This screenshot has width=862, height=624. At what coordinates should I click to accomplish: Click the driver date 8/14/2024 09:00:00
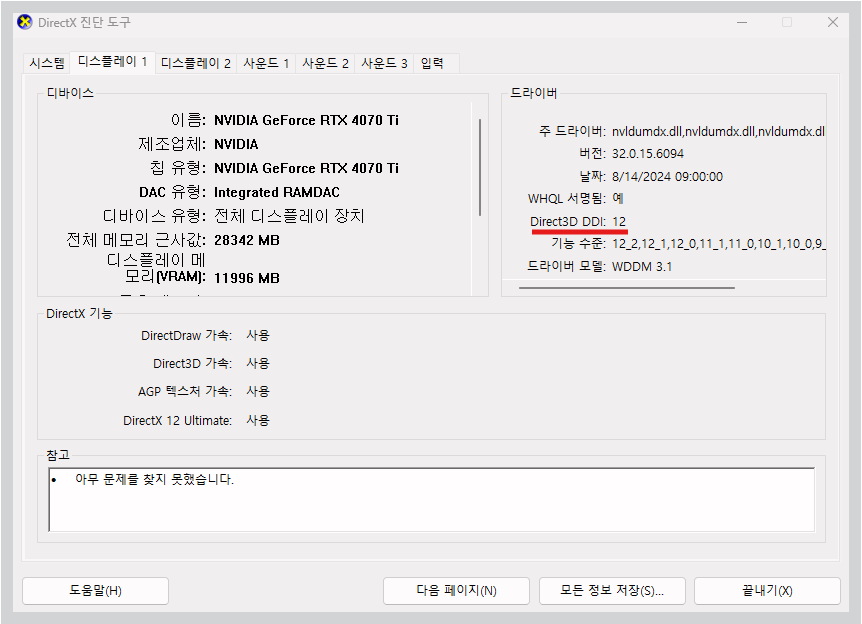[x=667, y=176]
